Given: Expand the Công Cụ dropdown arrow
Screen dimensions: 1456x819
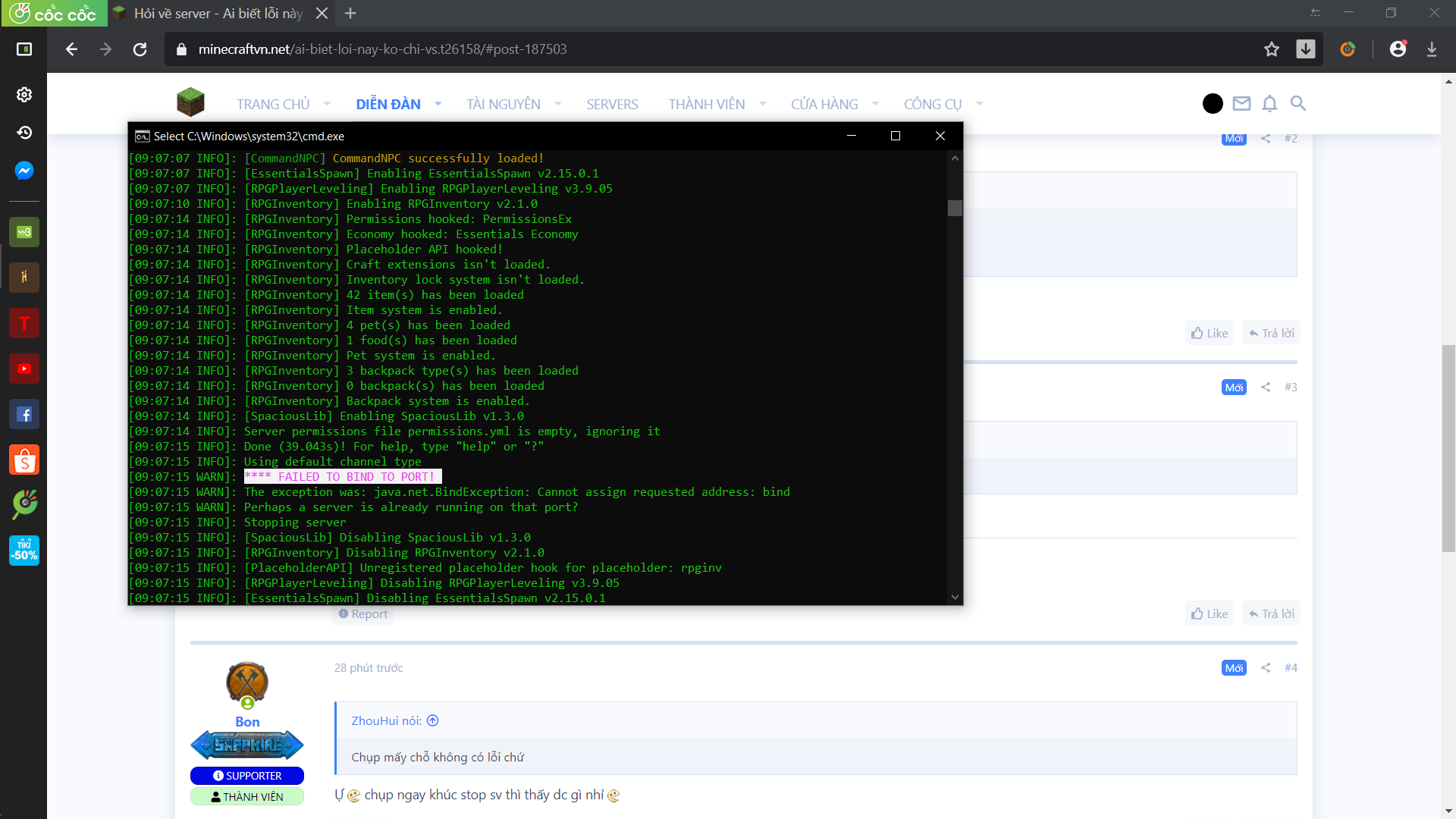Looking at the screenshot, I should tap(980, 104).
